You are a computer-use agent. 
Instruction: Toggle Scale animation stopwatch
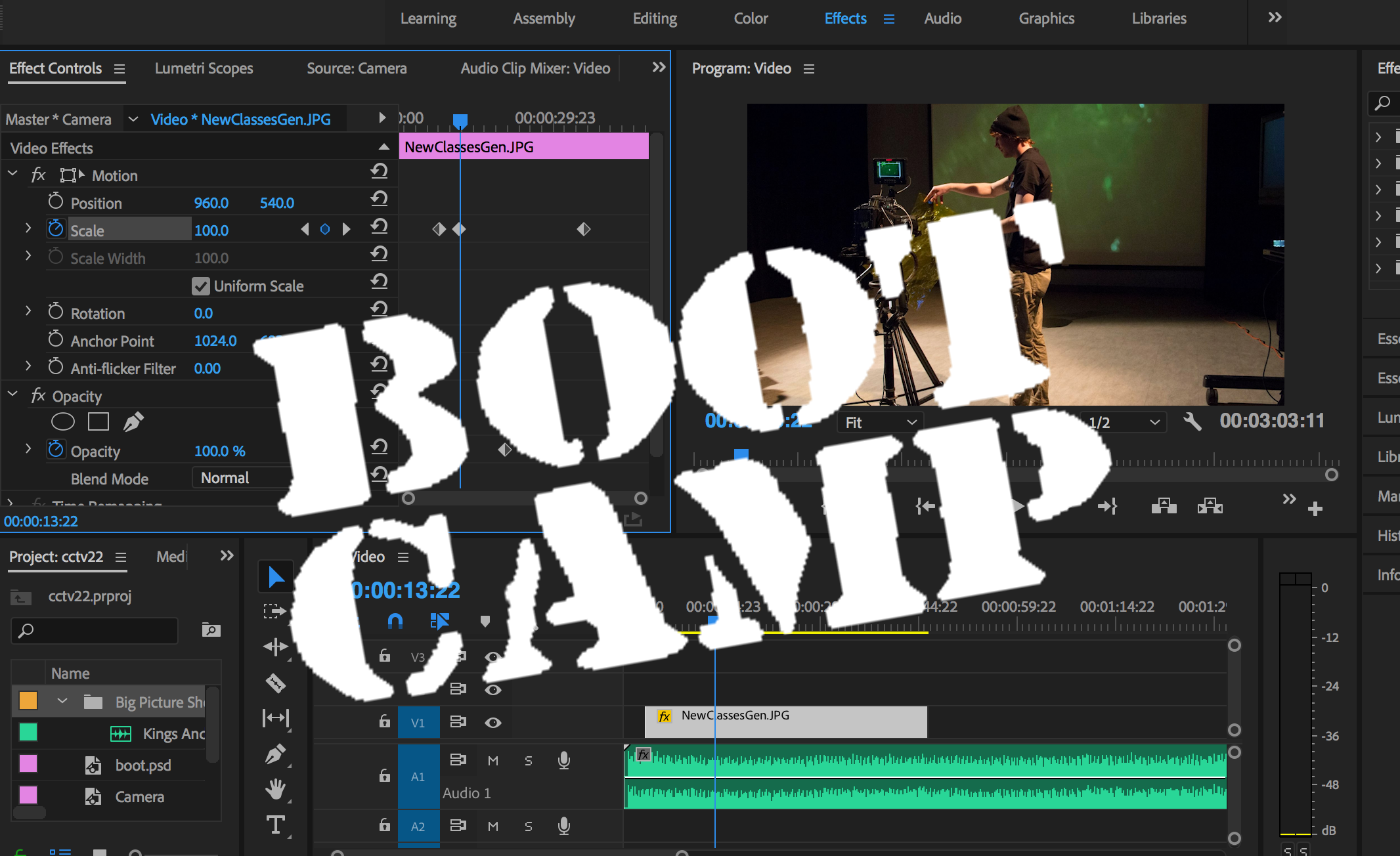pyautogui.click(x=56, y=228)
